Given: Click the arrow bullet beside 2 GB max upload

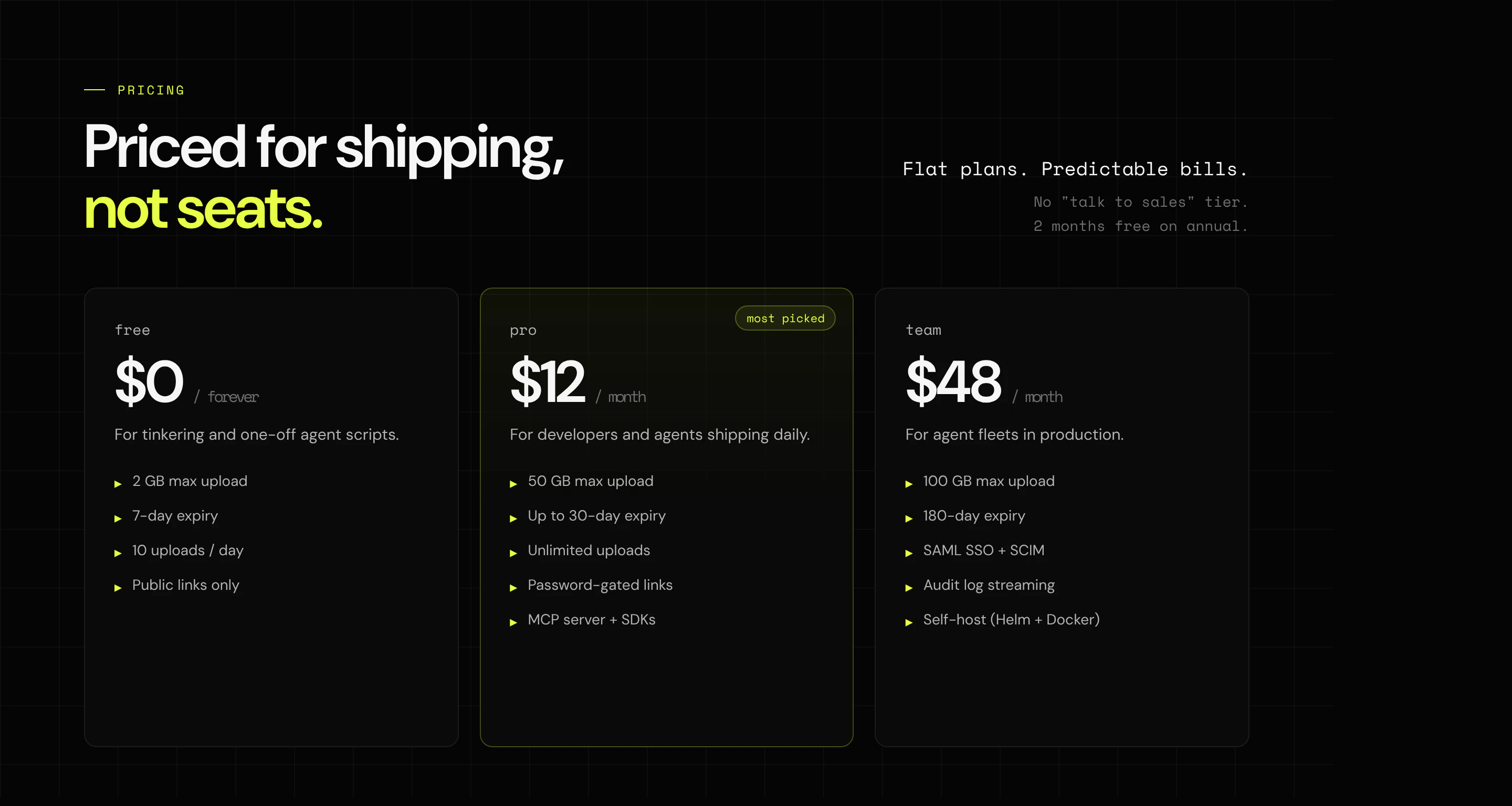Looking at the screenshot, I should point(118,484).
